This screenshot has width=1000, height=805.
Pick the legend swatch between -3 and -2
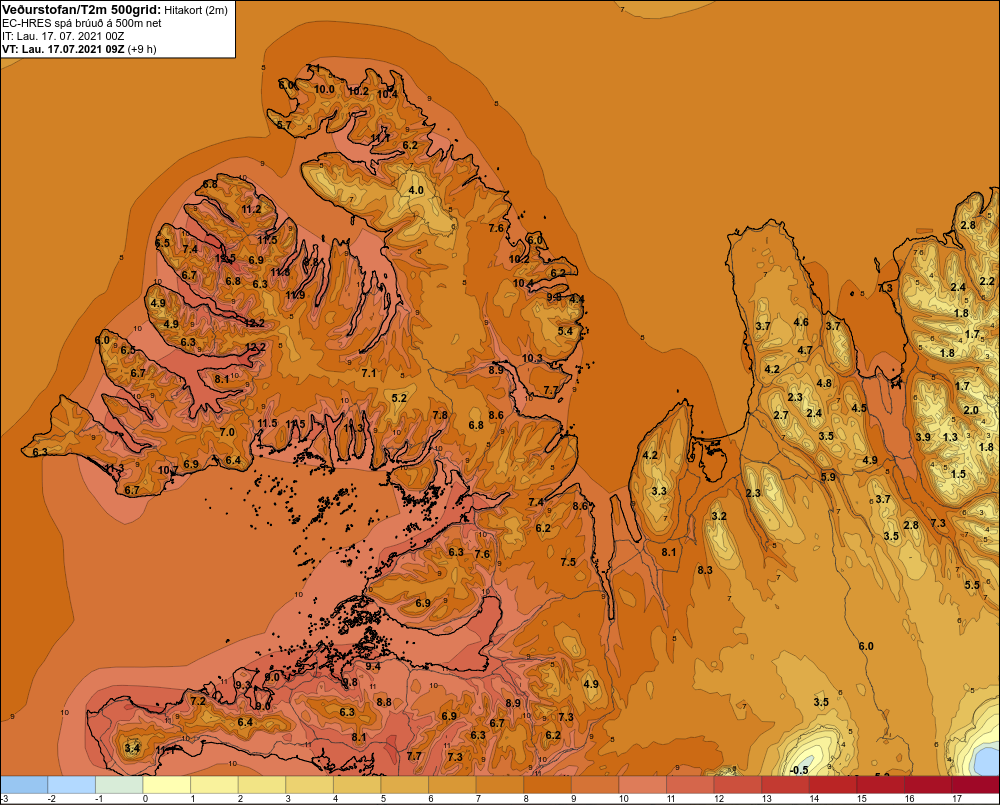point(24,785)
